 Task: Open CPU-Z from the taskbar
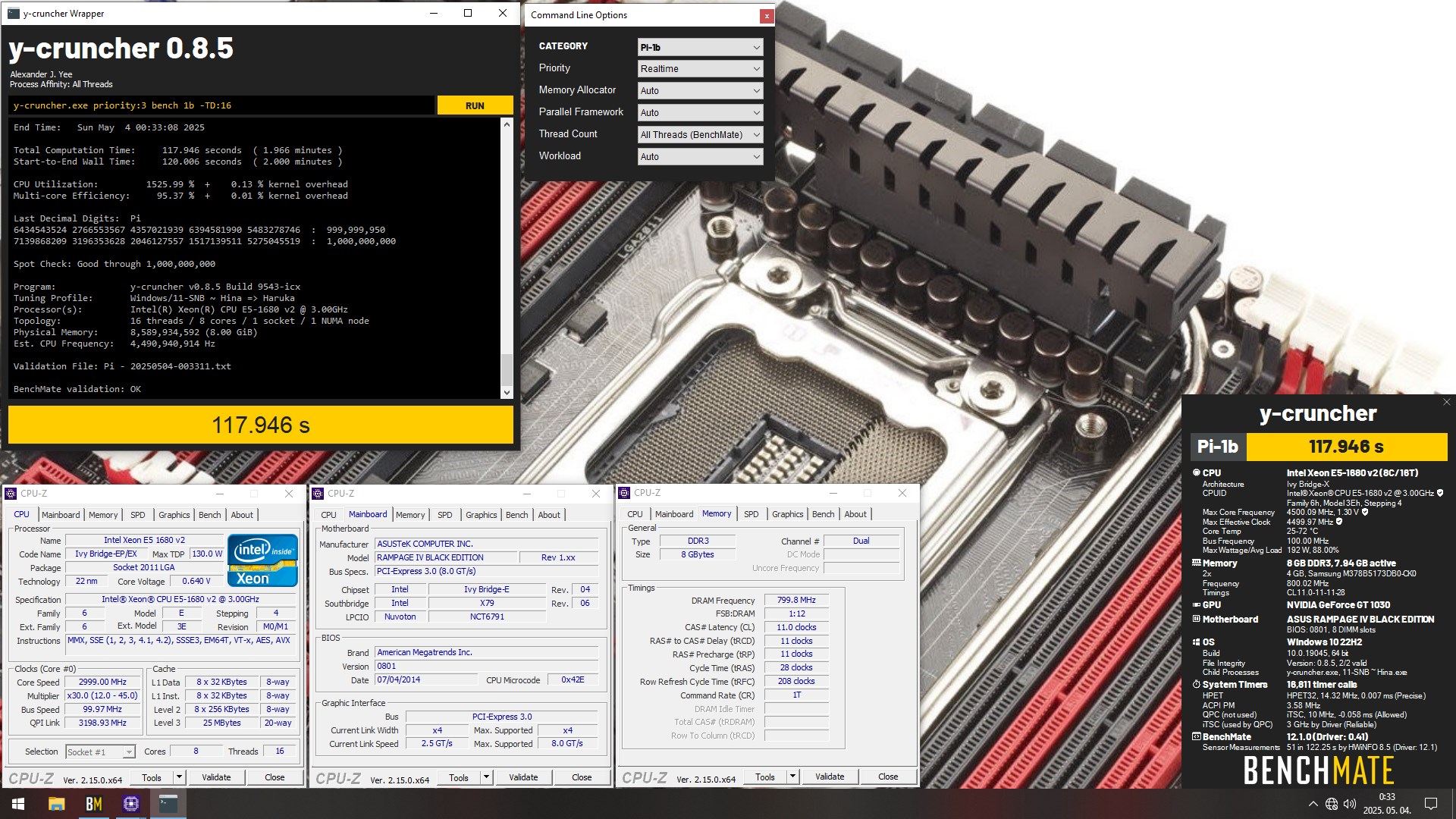coord(130,804)
